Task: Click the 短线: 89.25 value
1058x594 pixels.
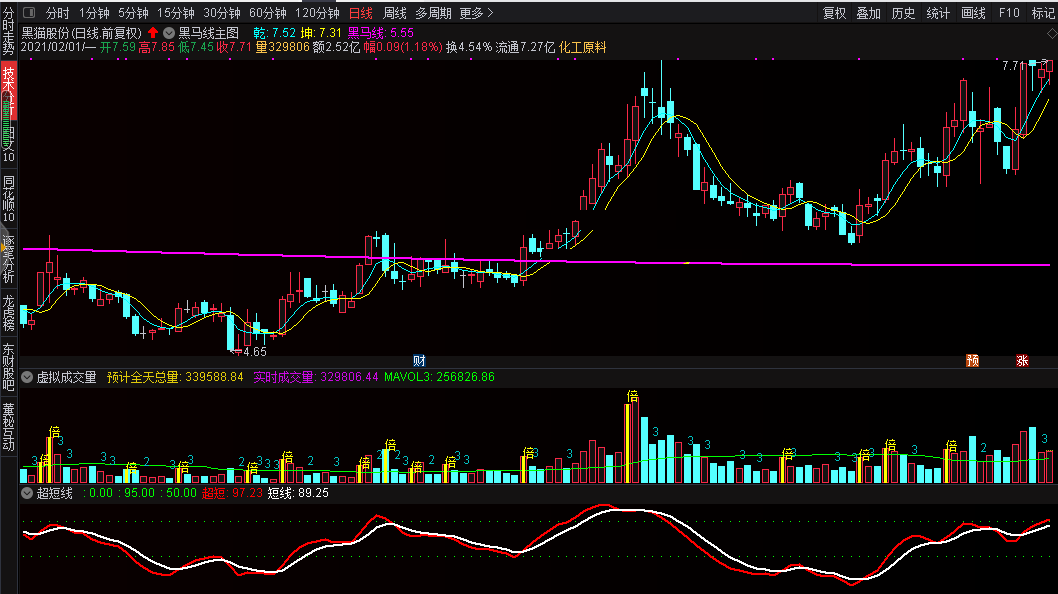Action: tap(298, 493)
